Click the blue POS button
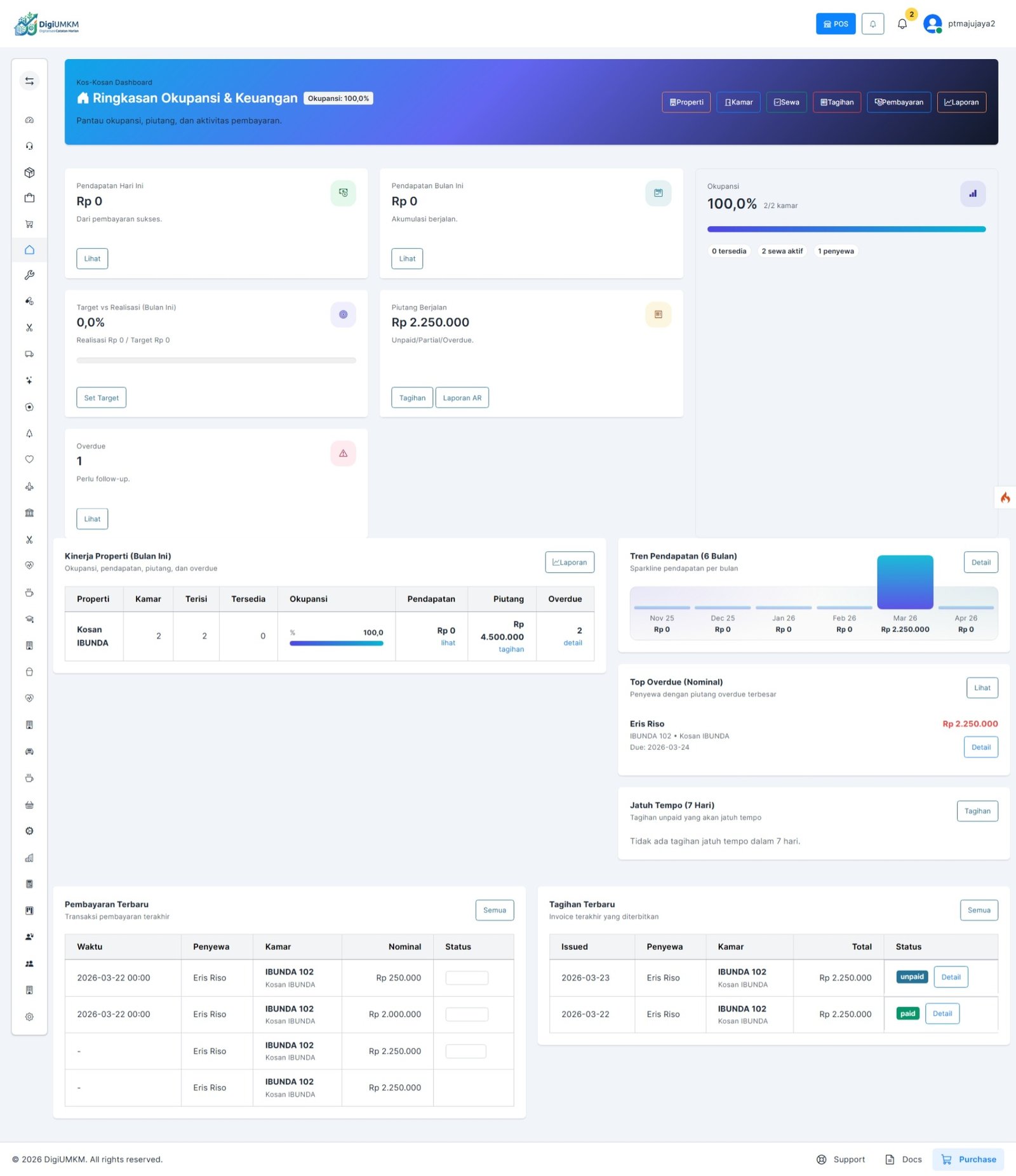This screenshot has height=1176, width=1016. tap(835, 23)
